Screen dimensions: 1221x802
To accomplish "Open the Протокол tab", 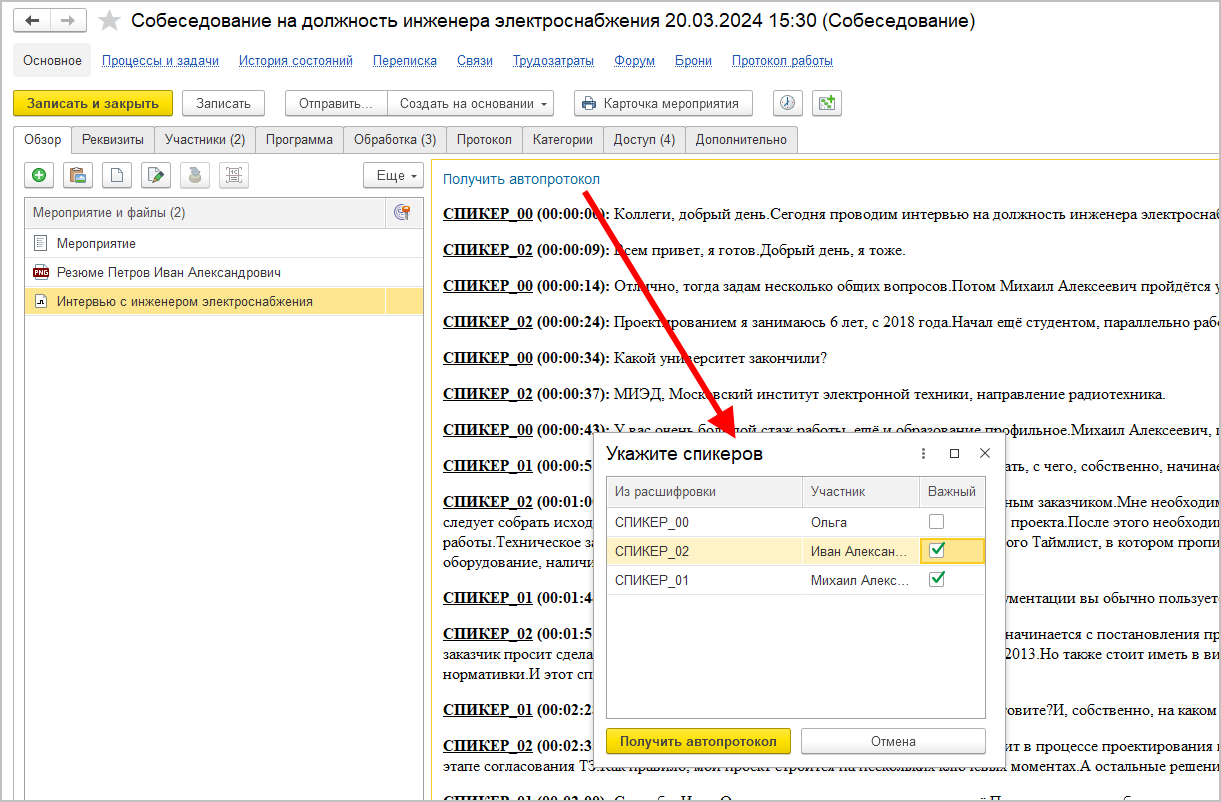I will 484,140.
